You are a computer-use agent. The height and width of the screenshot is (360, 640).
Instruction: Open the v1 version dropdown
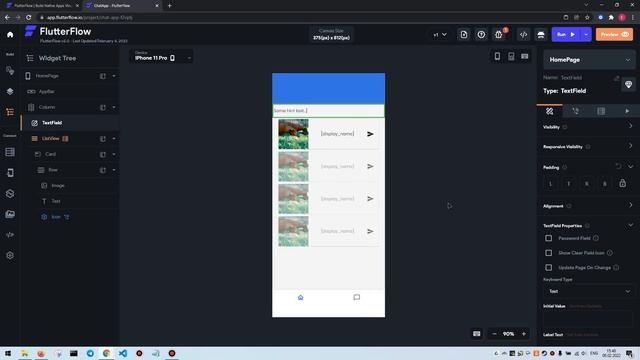tap(440, 35)
